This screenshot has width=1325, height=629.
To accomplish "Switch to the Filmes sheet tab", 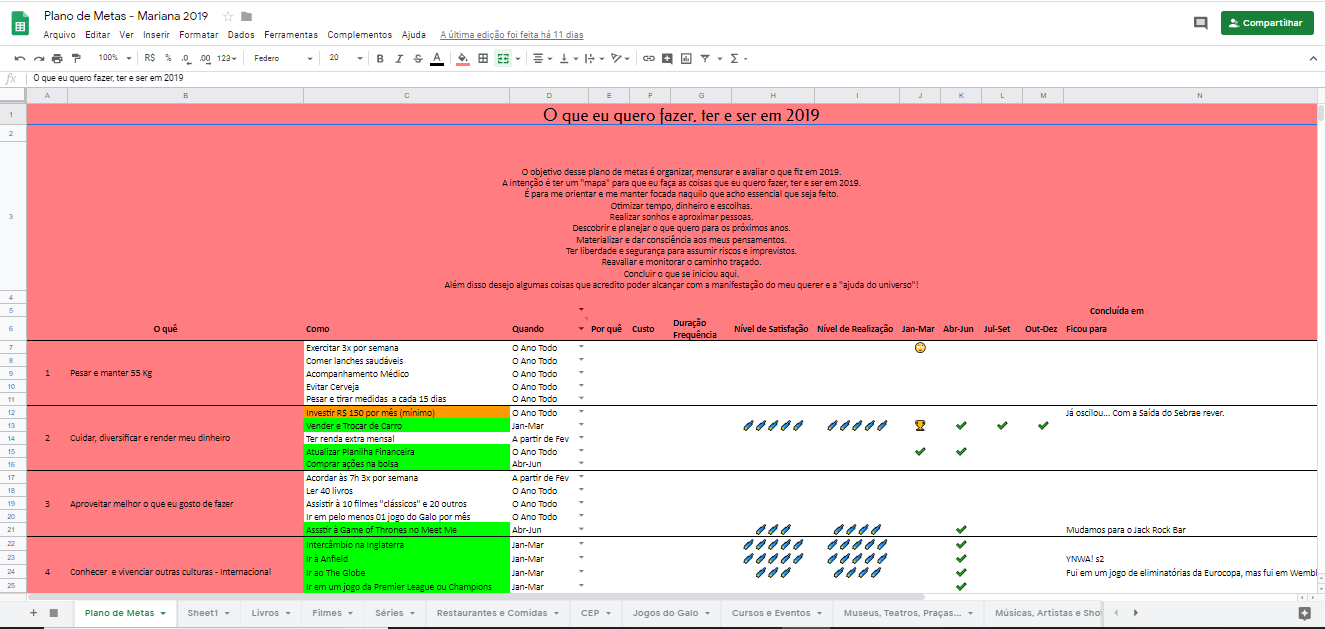I will (x=331, y=612).
